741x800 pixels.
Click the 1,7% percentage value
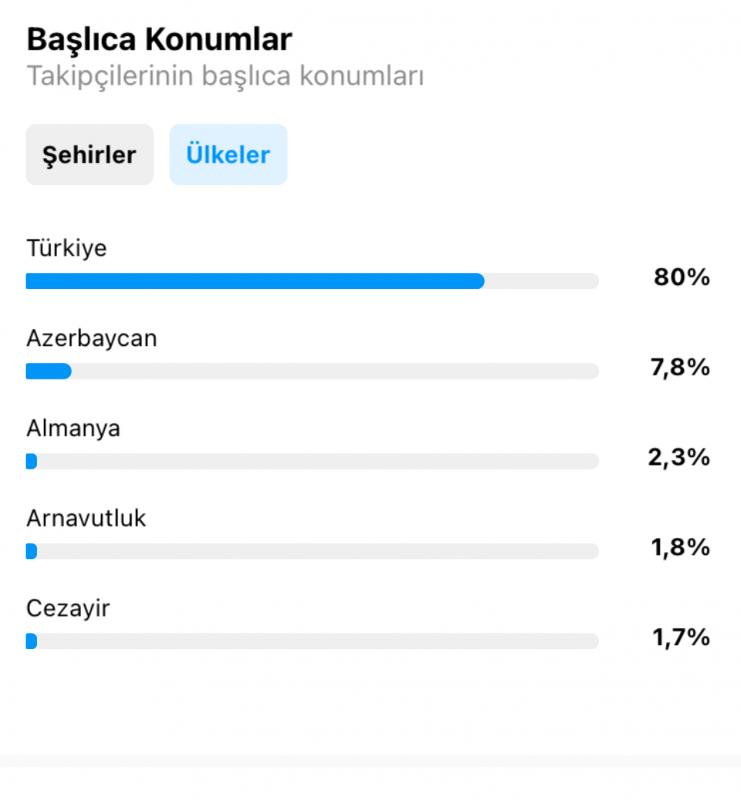(x=681, y=637)
